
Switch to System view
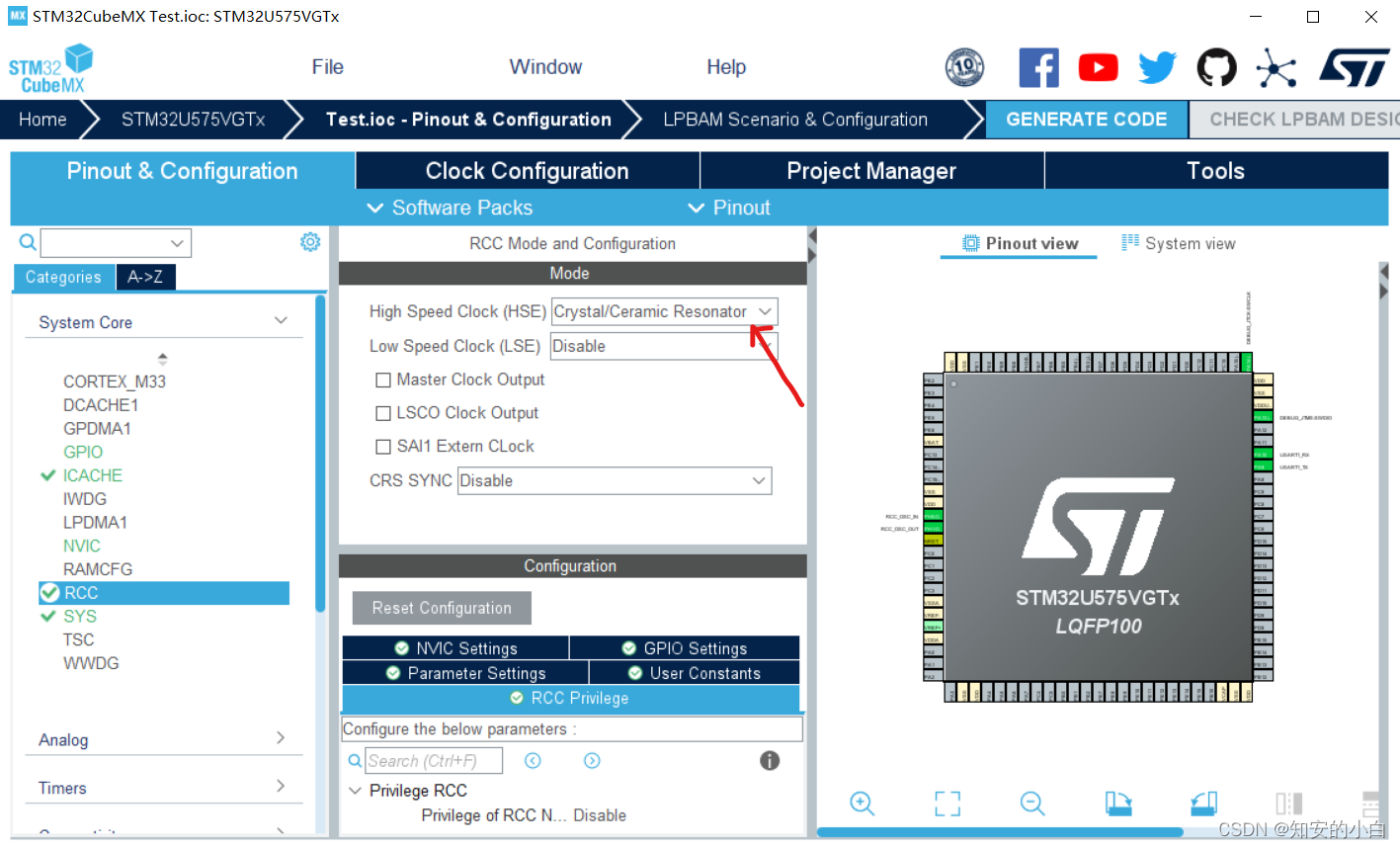coord(1178,242)
